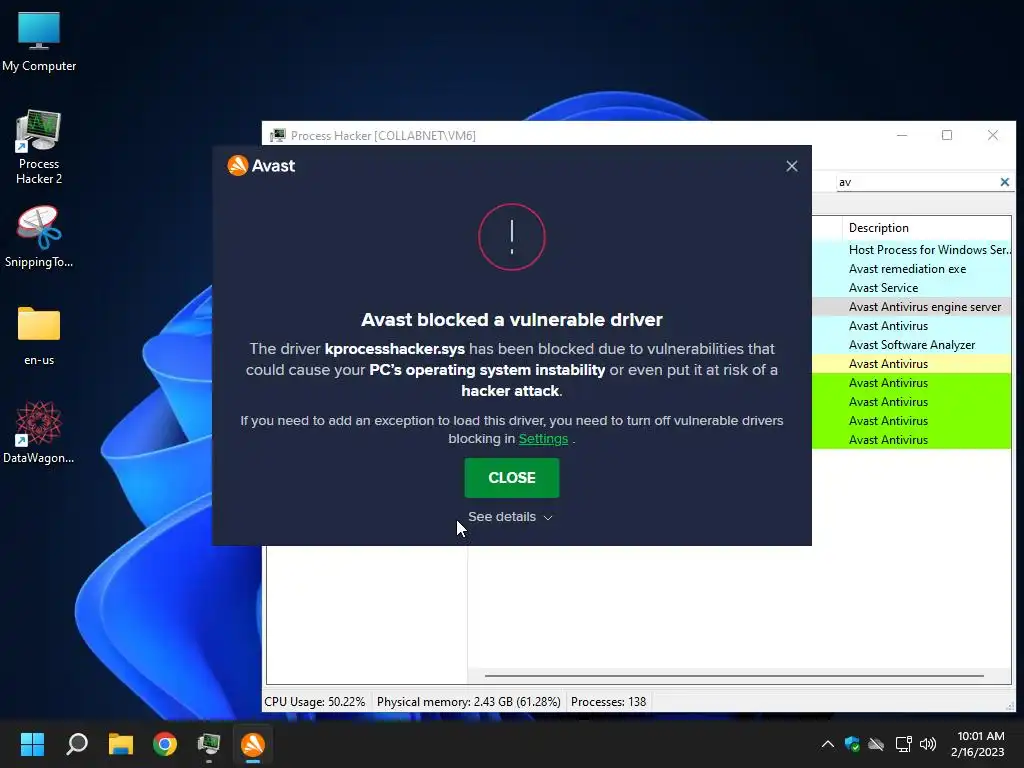Click the Process Hacker title bar icon

click(x=278, y=135)
